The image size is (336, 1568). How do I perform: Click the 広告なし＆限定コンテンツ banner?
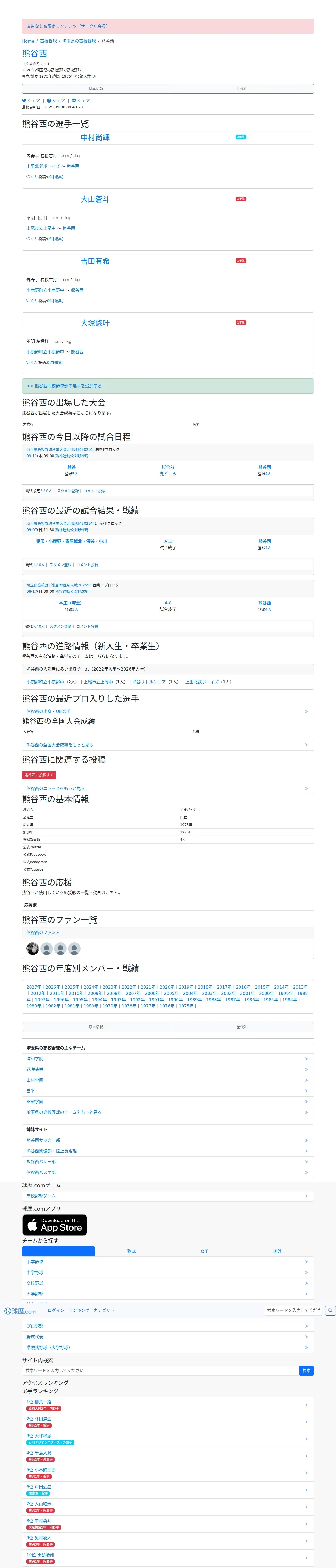(x=168, y=26)
